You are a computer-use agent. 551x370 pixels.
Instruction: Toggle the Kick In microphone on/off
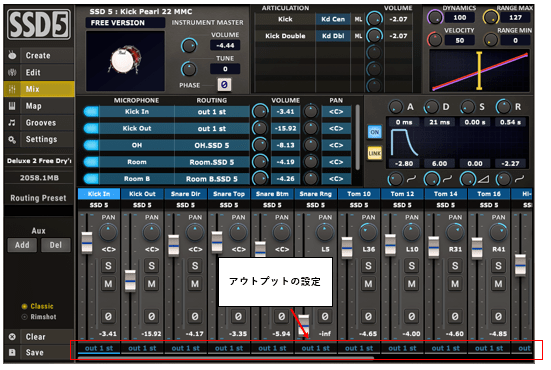[x=91, y=111]
